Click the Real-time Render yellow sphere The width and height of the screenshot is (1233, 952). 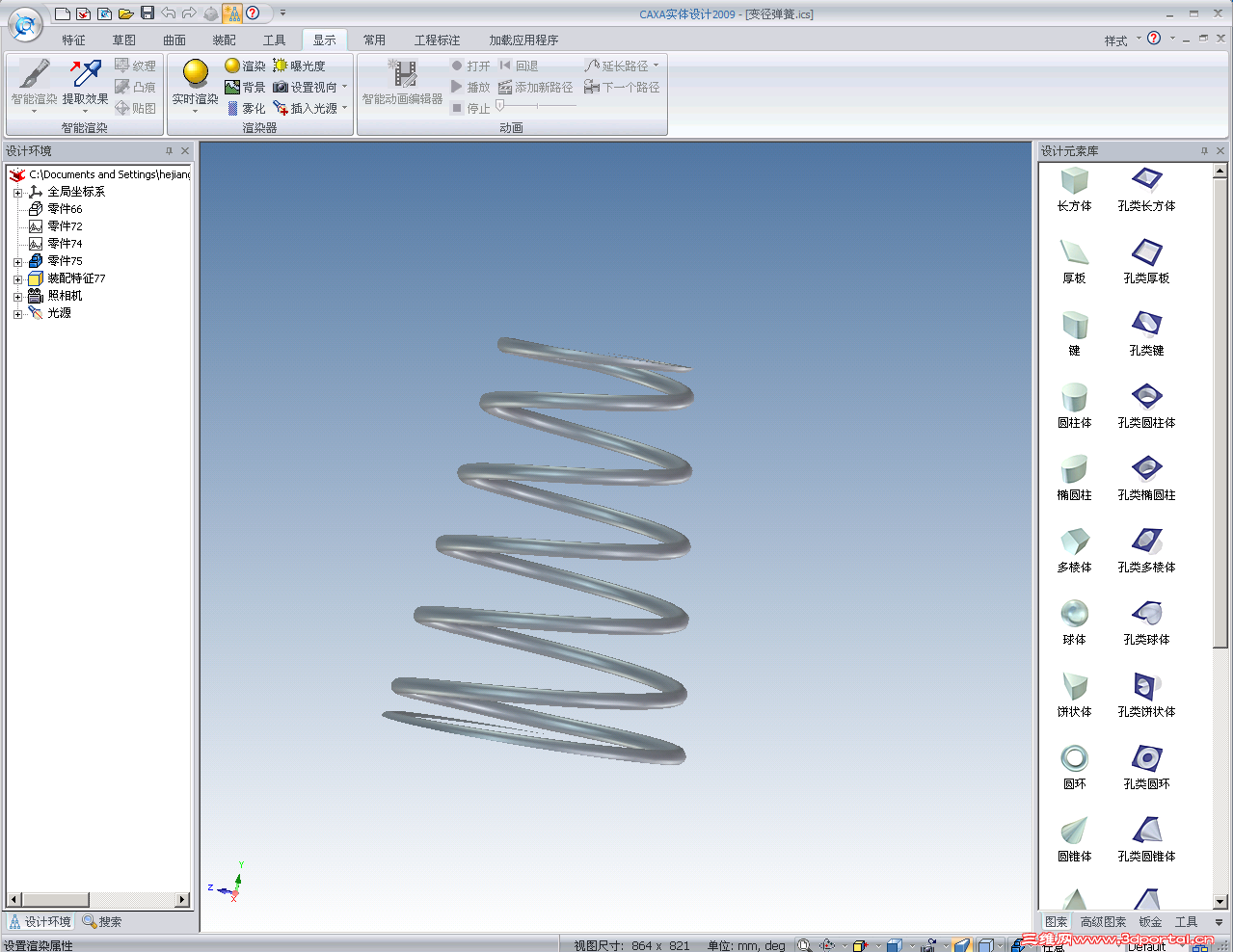pos(196,73)
